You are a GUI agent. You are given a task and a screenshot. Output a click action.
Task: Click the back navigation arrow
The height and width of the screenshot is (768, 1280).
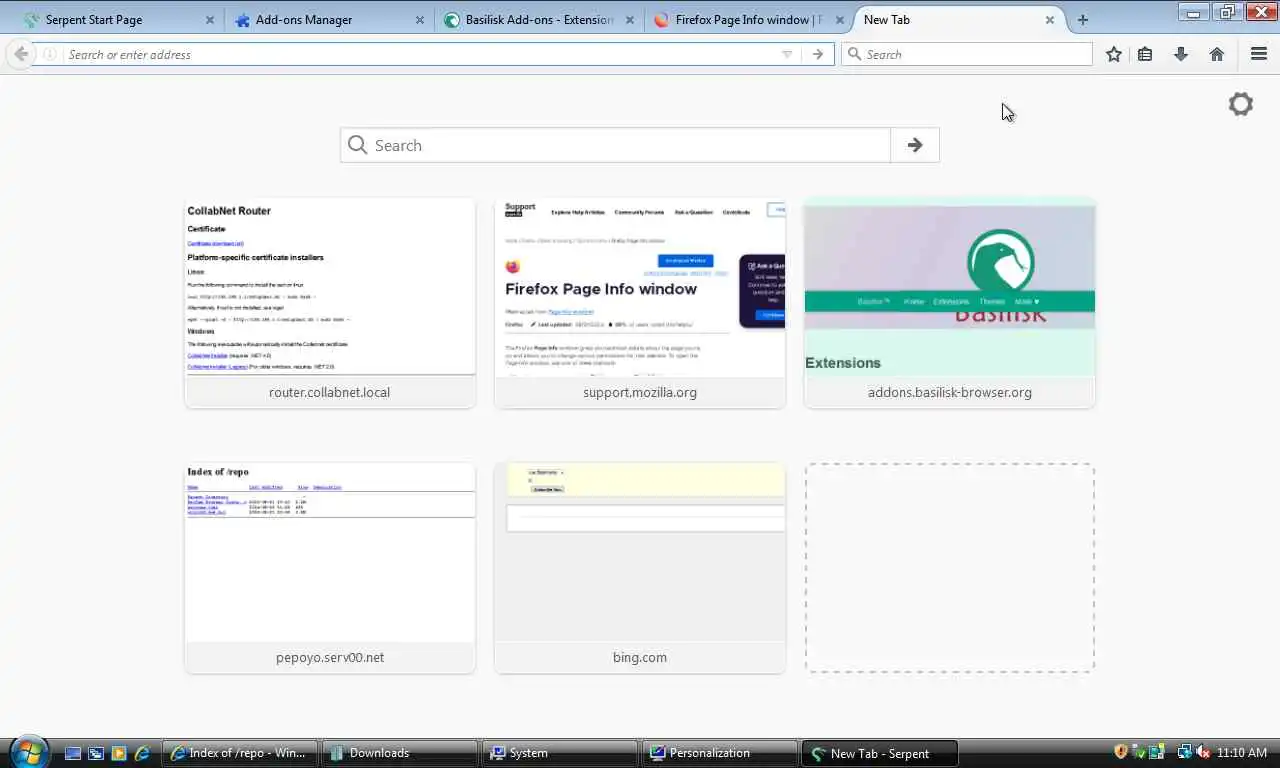coord(21,54)
